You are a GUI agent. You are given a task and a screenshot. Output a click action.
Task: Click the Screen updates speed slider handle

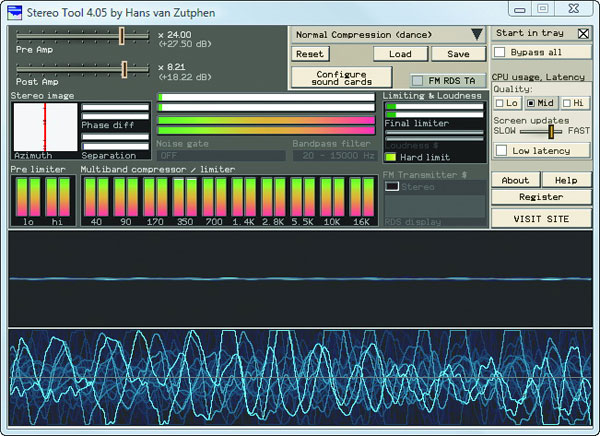[551, 132]
